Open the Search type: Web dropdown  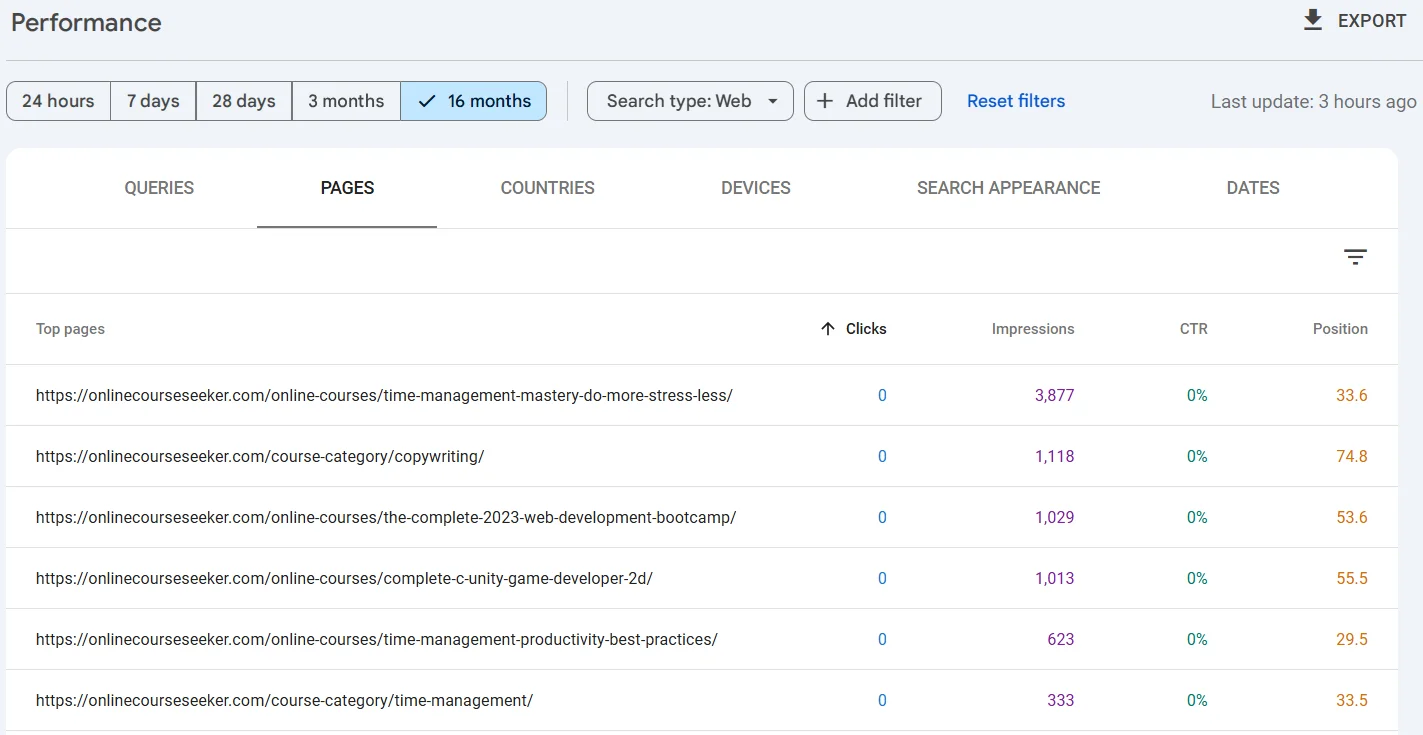click(690, 101)
